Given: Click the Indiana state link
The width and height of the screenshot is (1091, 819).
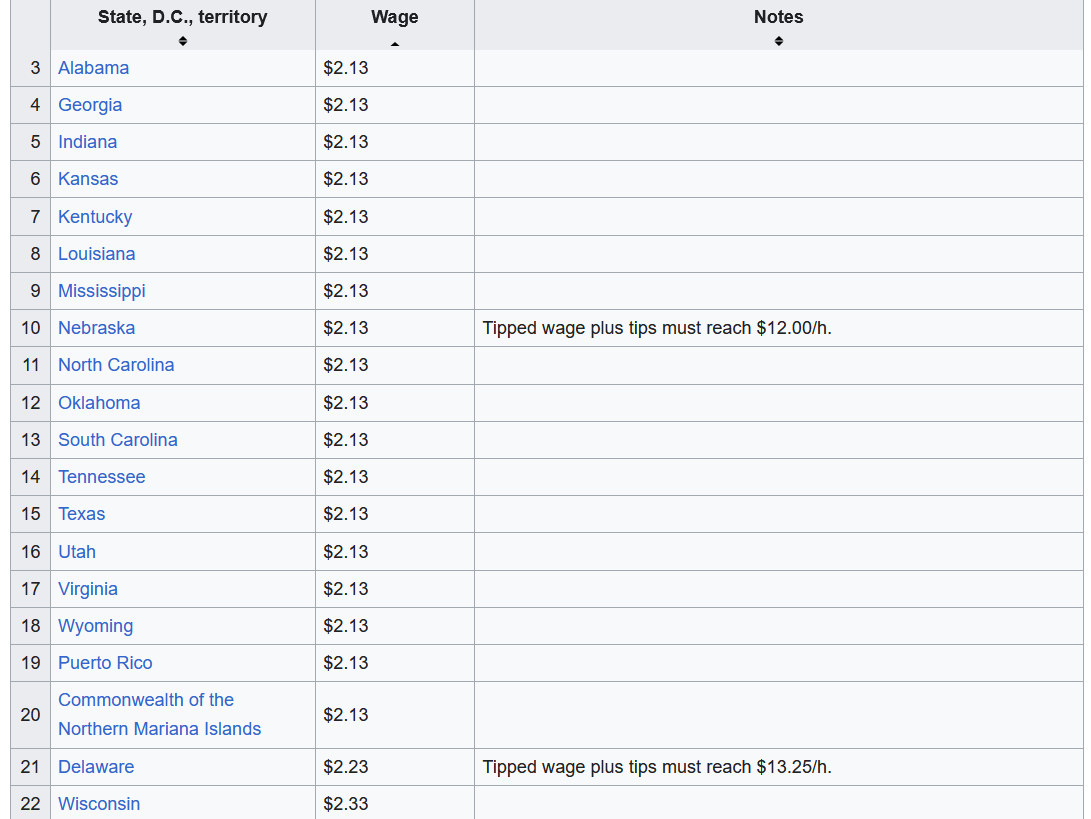Looking at the screenshot, I should 87,142.
